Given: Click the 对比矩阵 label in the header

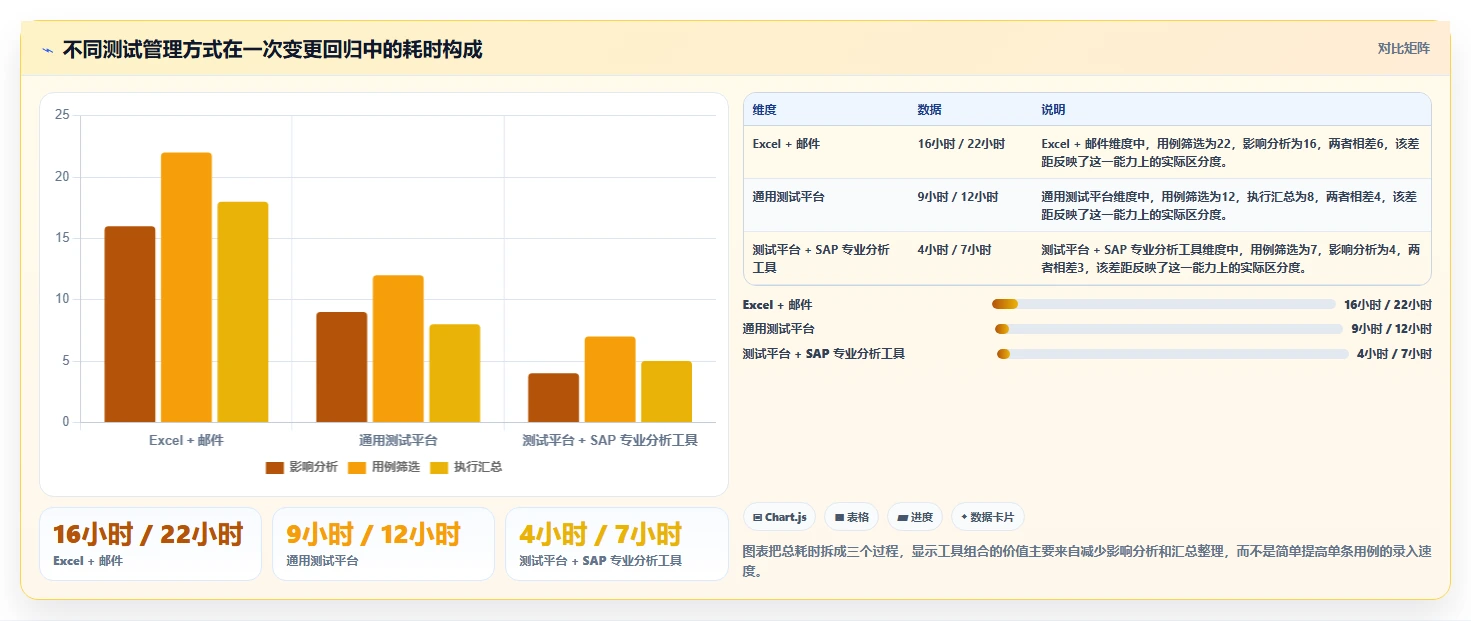Looking at the screenshot, I should (1404, 48).
